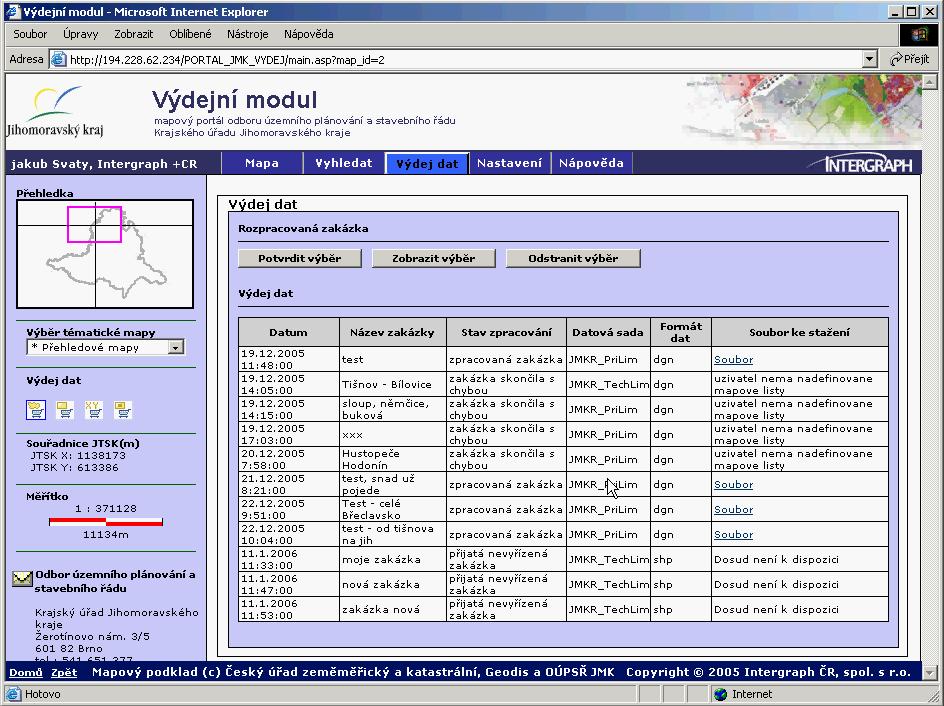The image size is (944, 706).
Task: Click the 'xxx' order name cell
Action: point(393,435)
